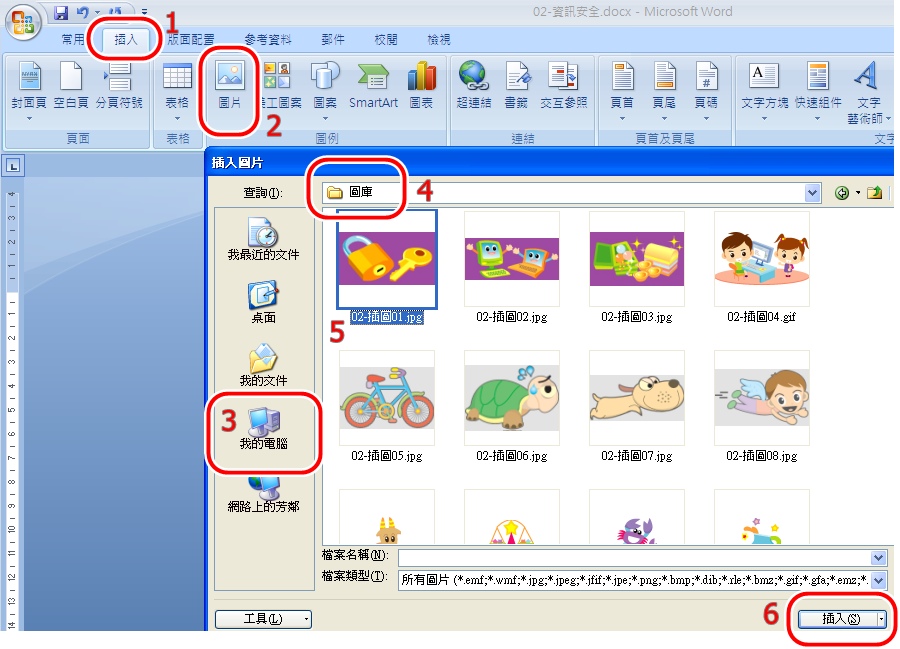
Task: Open the Table (表格) insert tool
Action: [177, 90]
